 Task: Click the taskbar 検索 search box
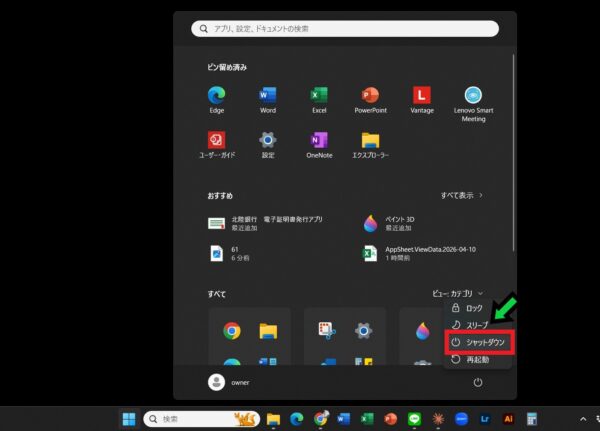click(x=202, y=419)
